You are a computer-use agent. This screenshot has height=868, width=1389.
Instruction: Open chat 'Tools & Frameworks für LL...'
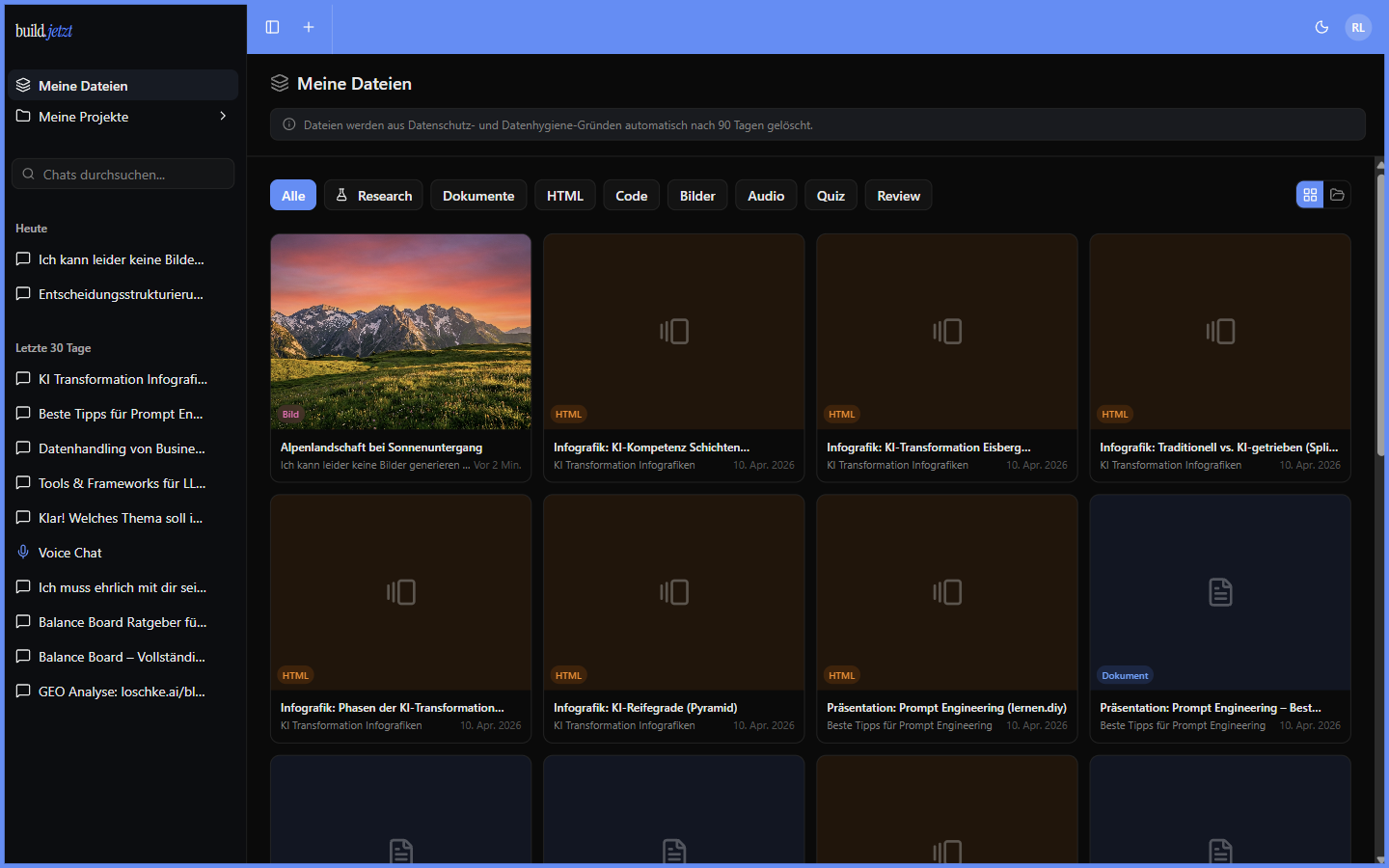(x=123, y=483)
